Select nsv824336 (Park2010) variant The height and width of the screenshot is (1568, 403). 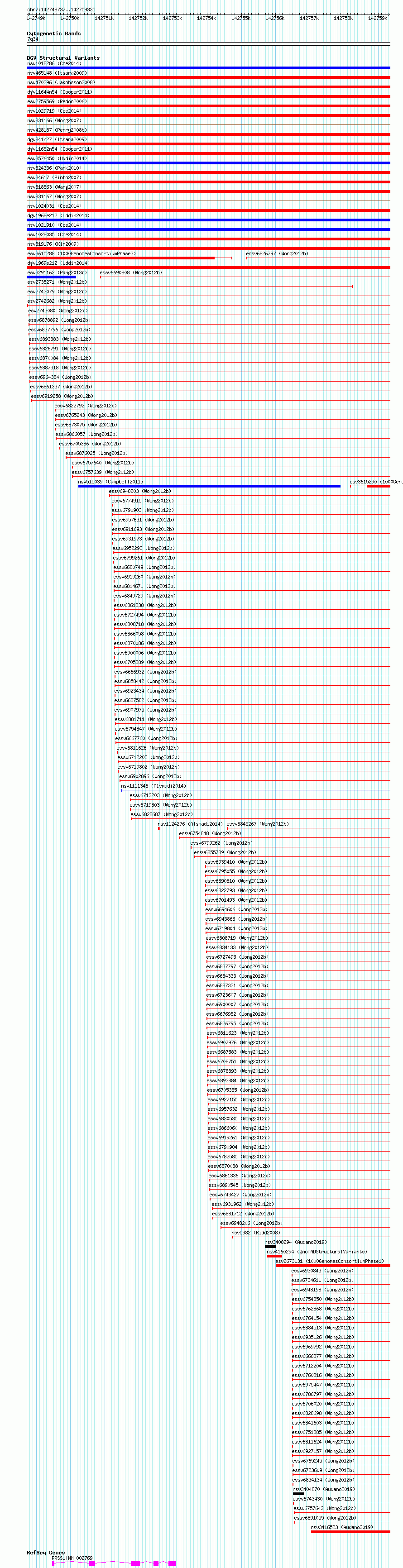pos(54,168)
